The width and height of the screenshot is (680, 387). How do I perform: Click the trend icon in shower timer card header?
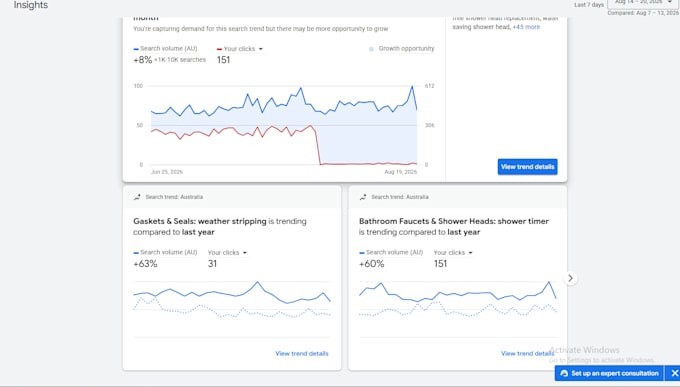(363, 197)
